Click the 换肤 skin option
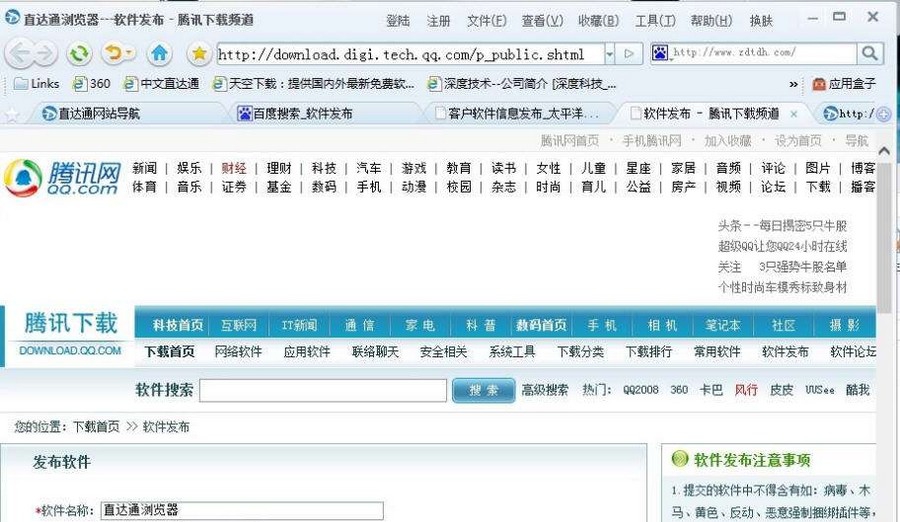The width and height of the screenshot is (900, 522). tap(762, 21)
